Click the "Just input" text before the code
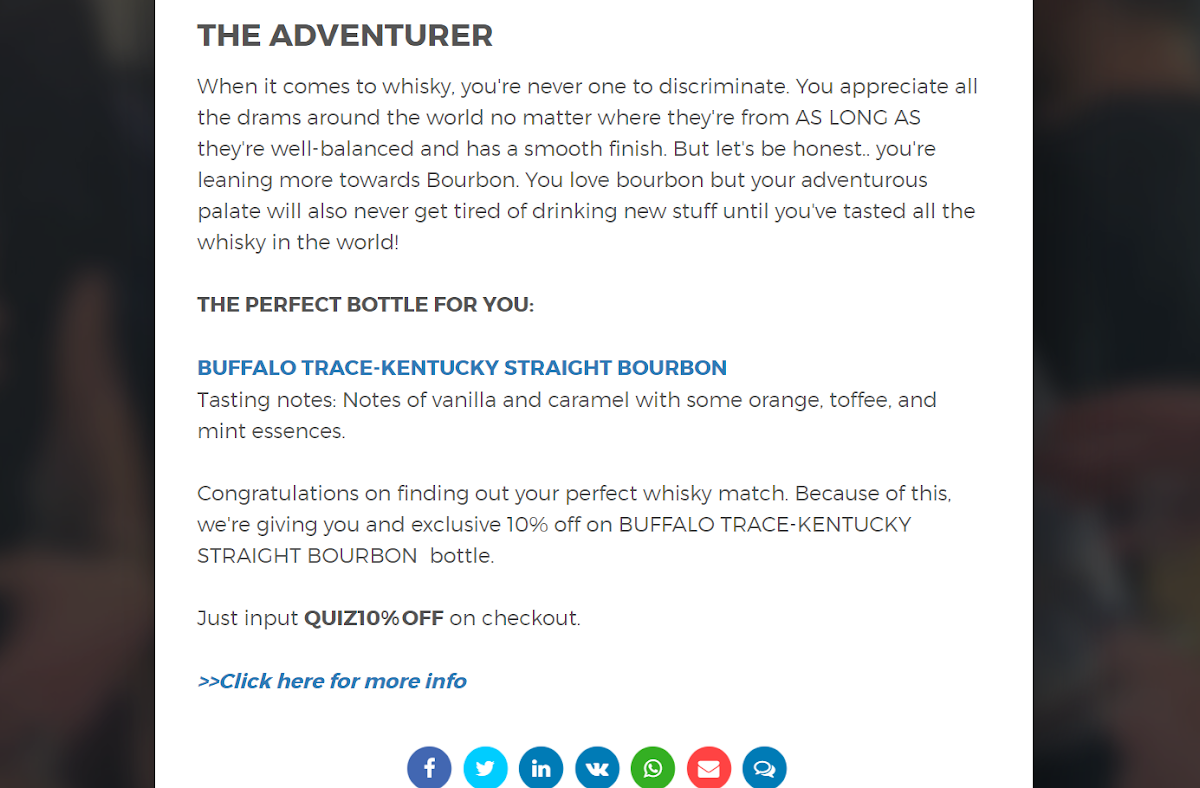 (x=248, y=618)
